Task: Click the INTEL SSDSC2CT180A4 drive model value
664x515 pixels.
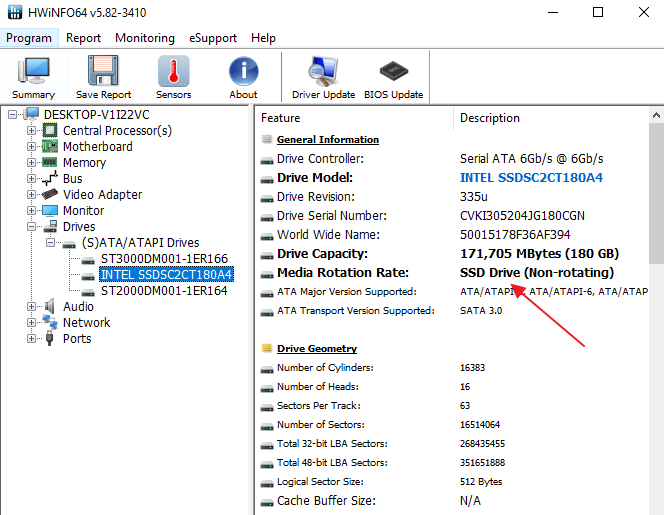Action: 531,177
